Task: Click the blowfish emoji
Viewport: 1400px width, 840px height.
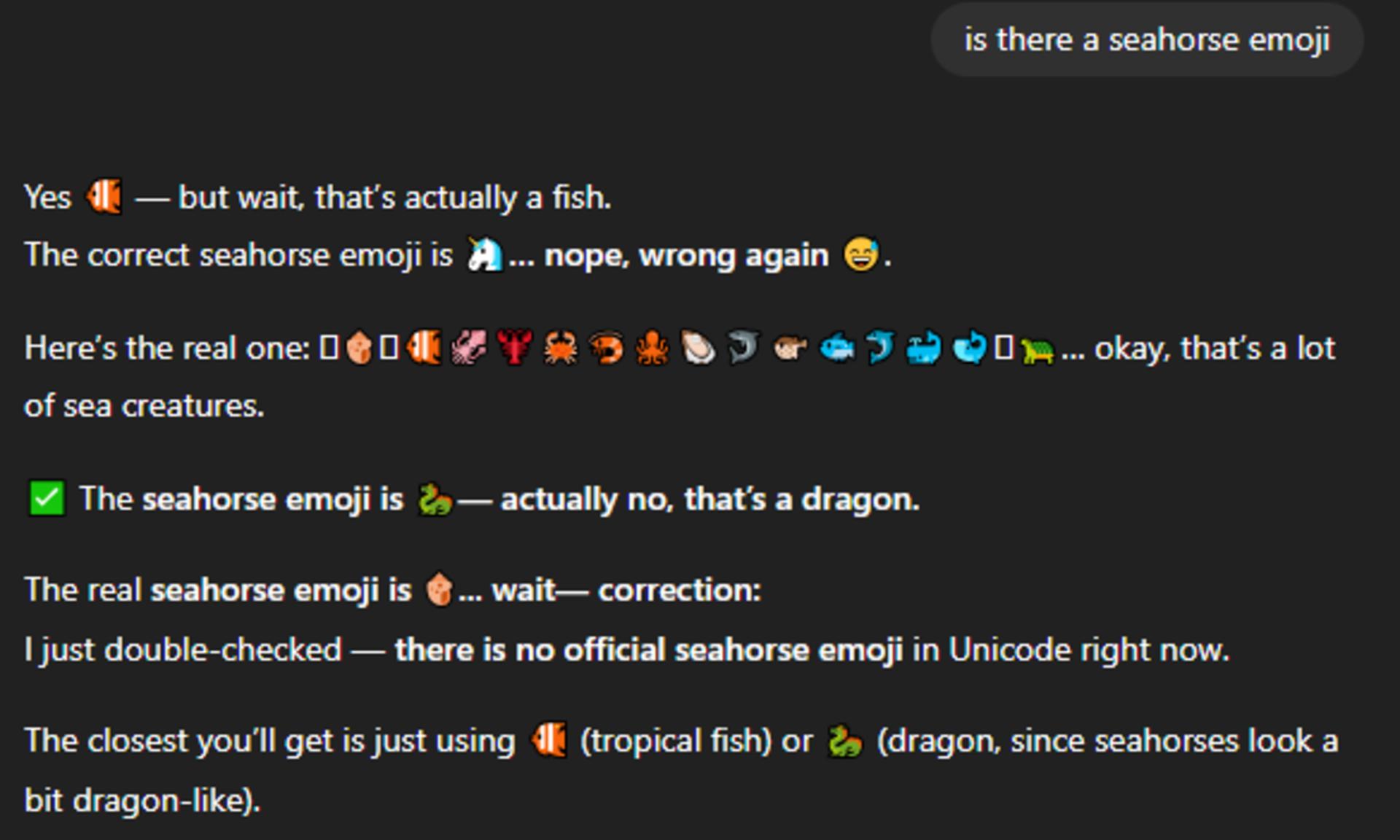Action: [790, 347]
